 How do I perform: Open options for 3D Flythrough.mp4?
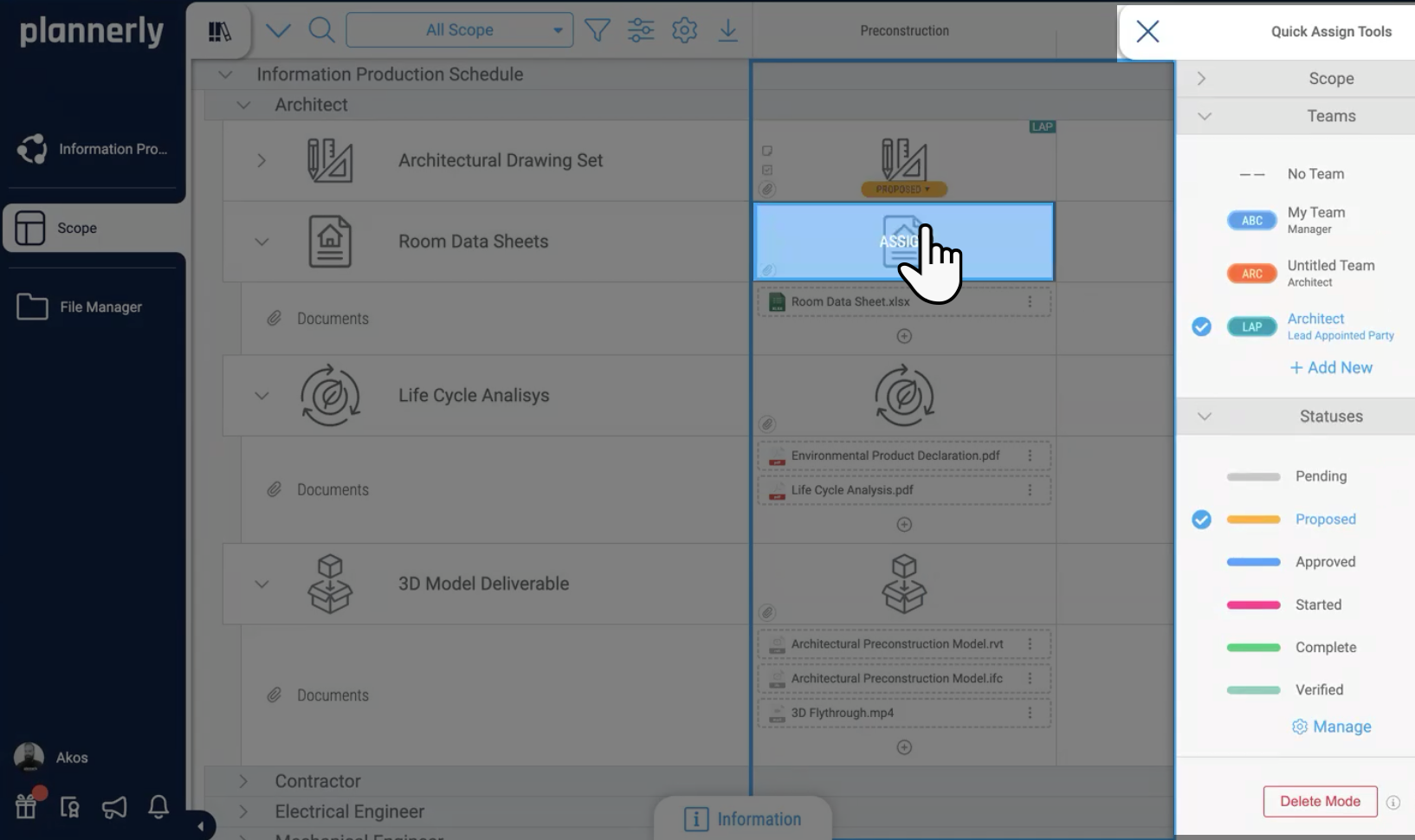1030,713
